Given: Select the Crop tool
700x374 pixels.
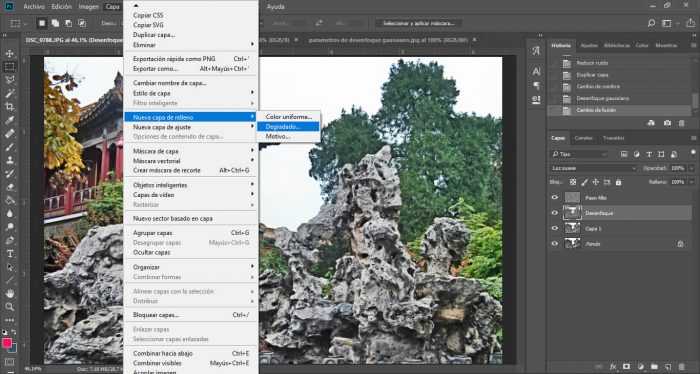Looking at the screenshot, I should point(9,107).
